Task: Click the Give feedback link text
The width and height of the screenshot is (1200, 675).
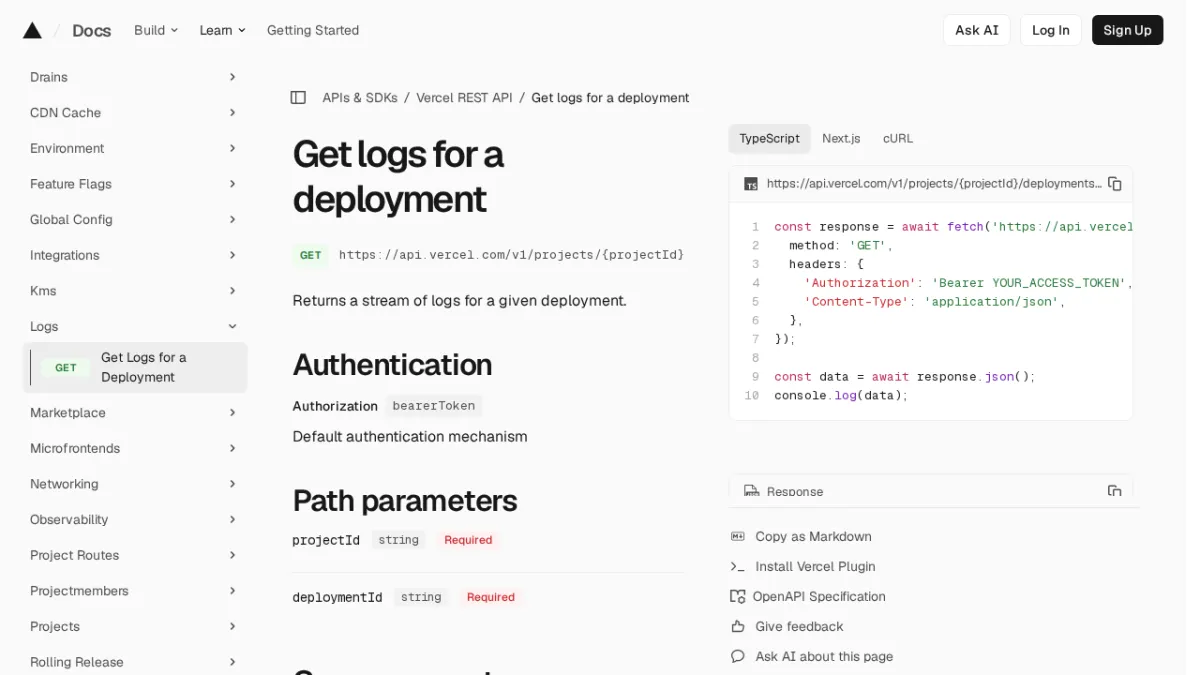Action: click(799, 626)
